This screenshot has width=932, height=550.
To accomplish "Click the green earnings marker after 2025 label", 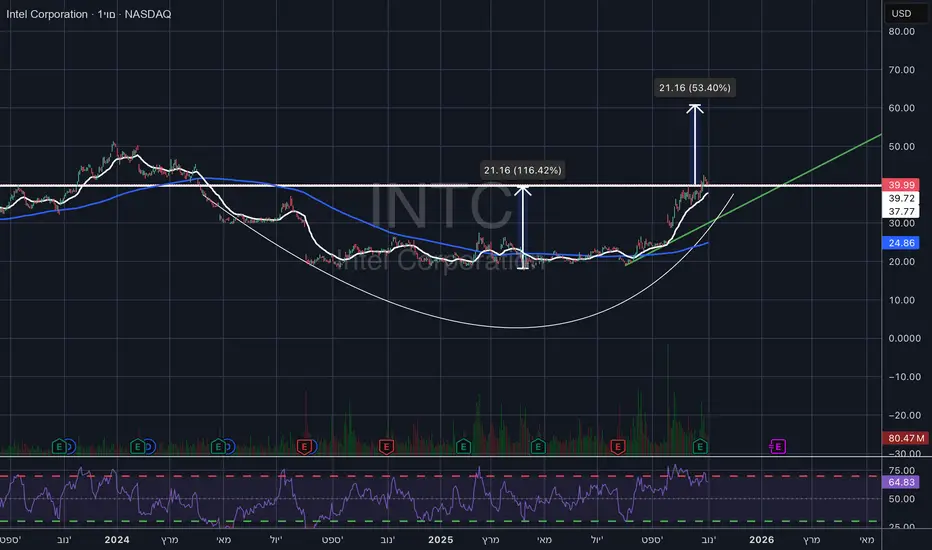I will [x=463, y=446].
